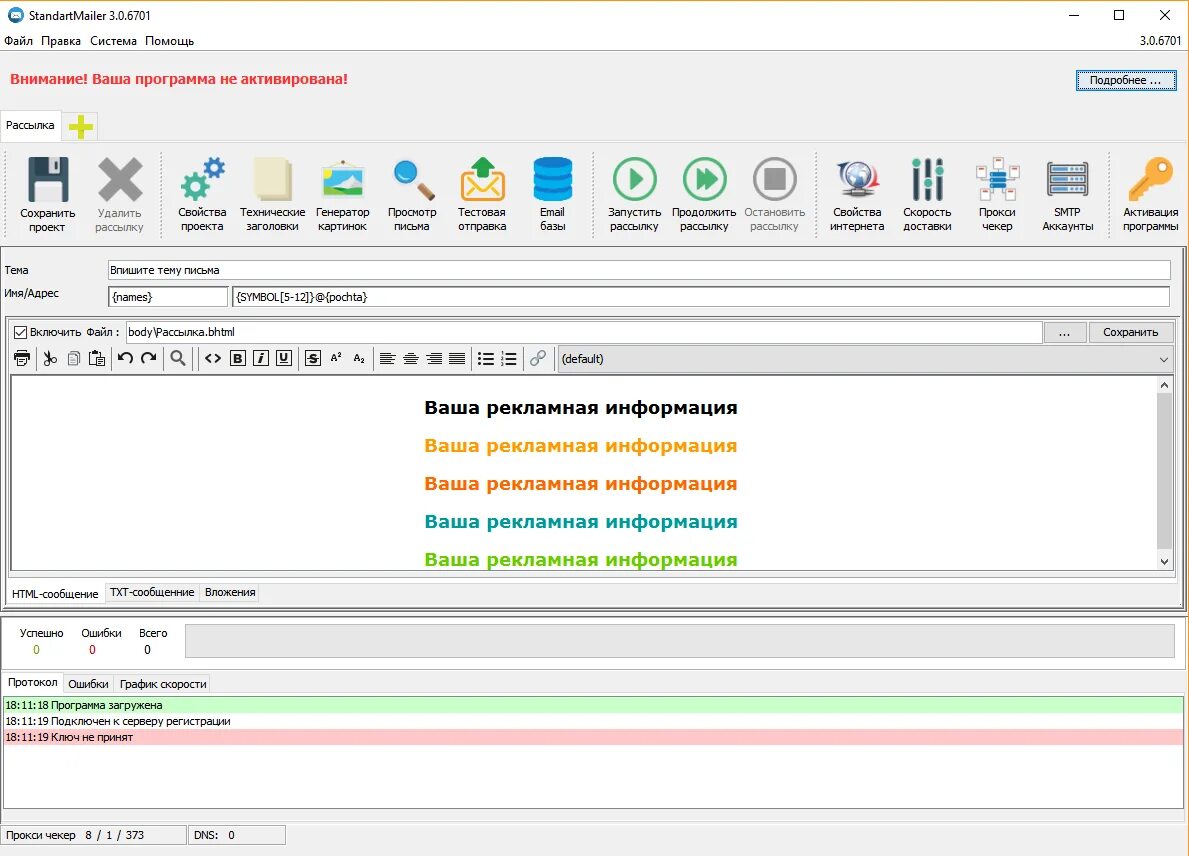The height and width of the screenshot is (856, 1189).
Task: Open Internet properties globe icon
Action: pos(858,180)
